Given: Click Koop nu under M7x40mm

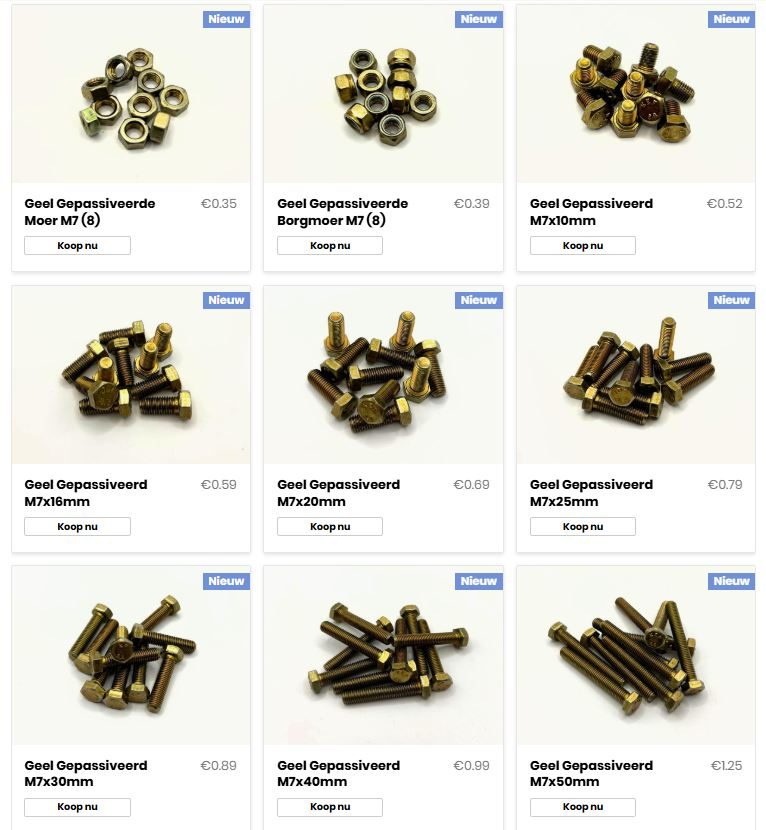Looking at the screenshot, I should click(330, 807).
